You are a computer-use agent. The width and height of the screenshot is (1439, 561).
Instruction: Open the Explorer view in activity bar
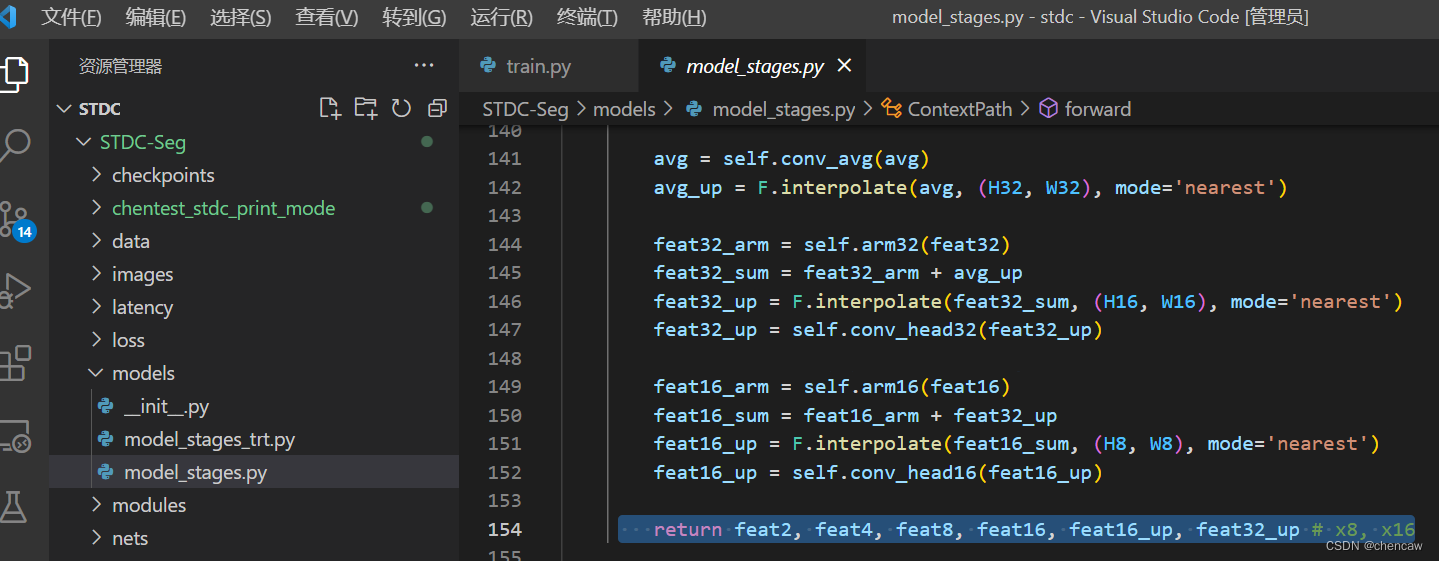tap(14, 74)
